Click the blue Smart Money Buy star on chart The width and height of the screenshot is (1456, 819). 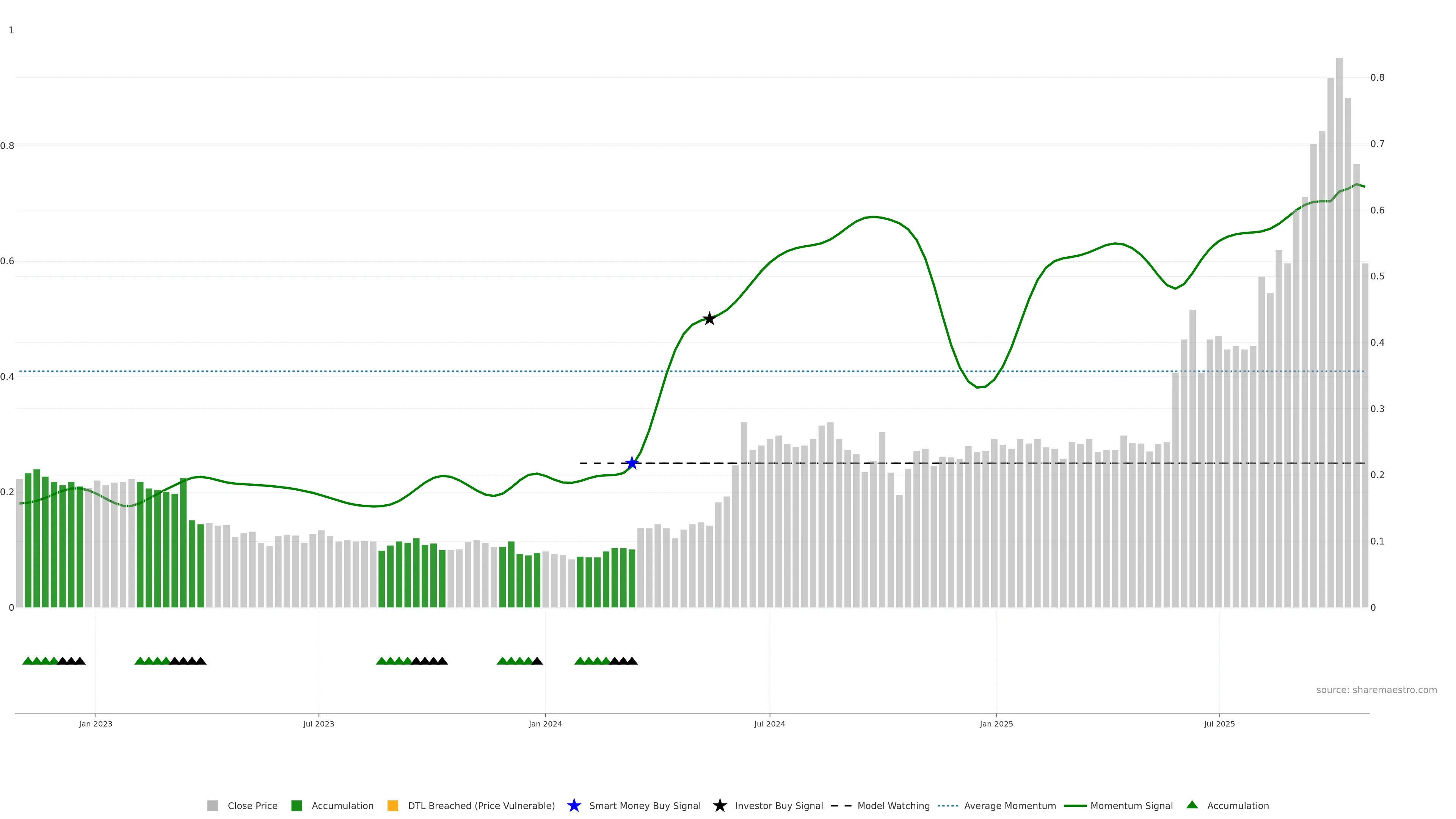[632, 463]
